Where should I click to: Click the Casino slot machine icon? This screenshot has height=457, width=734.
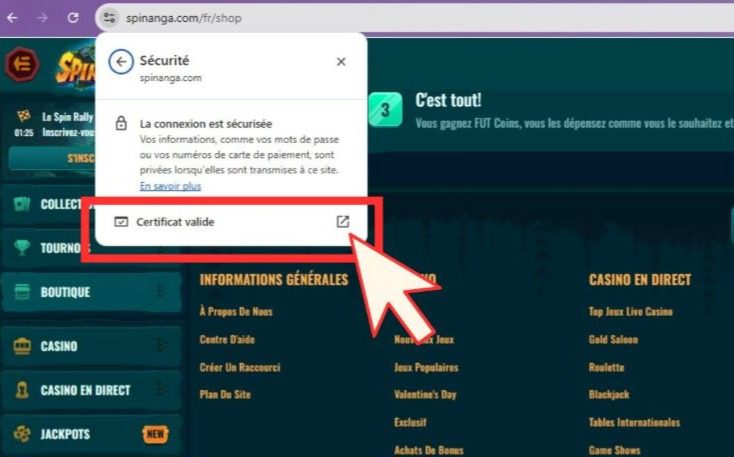[22, 346]
